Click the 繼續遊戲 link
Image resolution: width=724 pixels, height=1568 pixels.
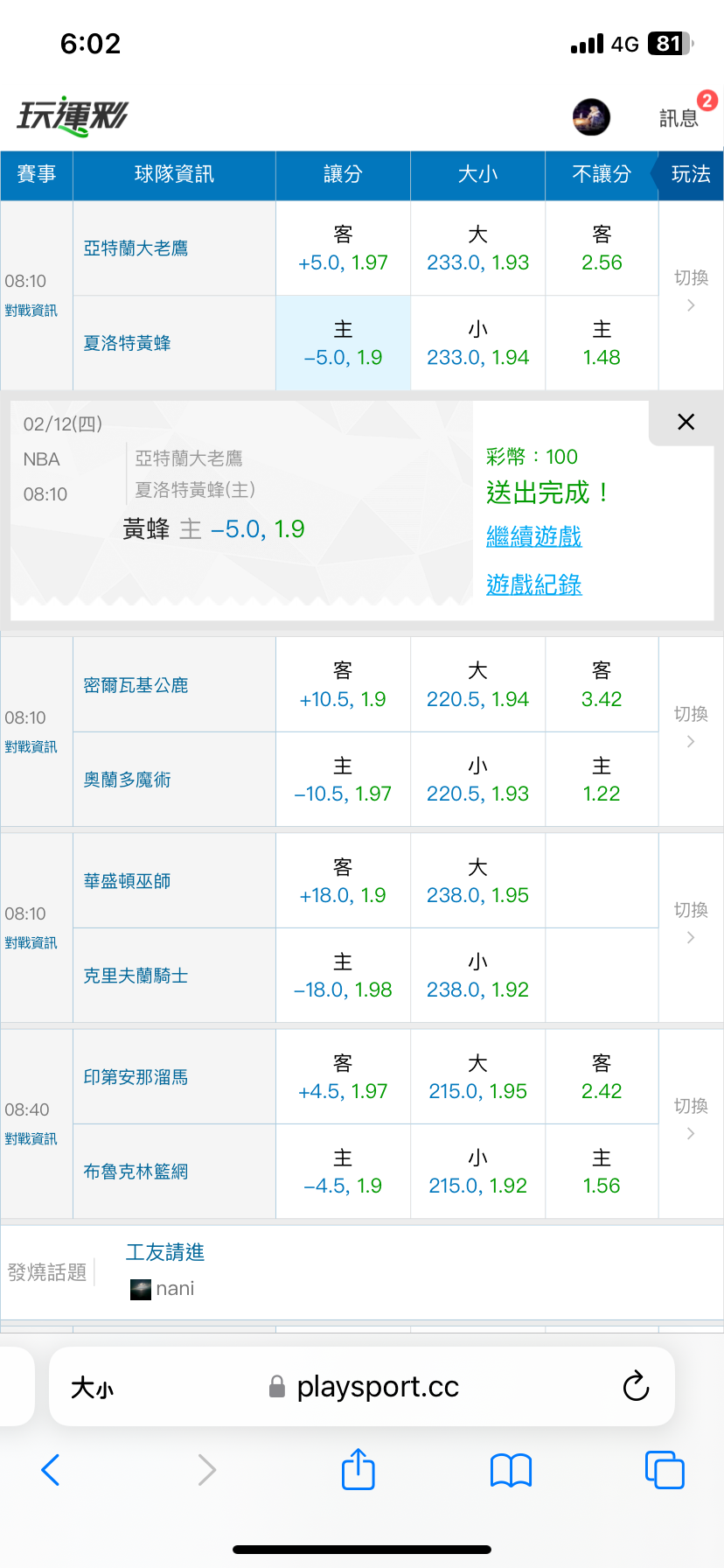click(533, 536)
